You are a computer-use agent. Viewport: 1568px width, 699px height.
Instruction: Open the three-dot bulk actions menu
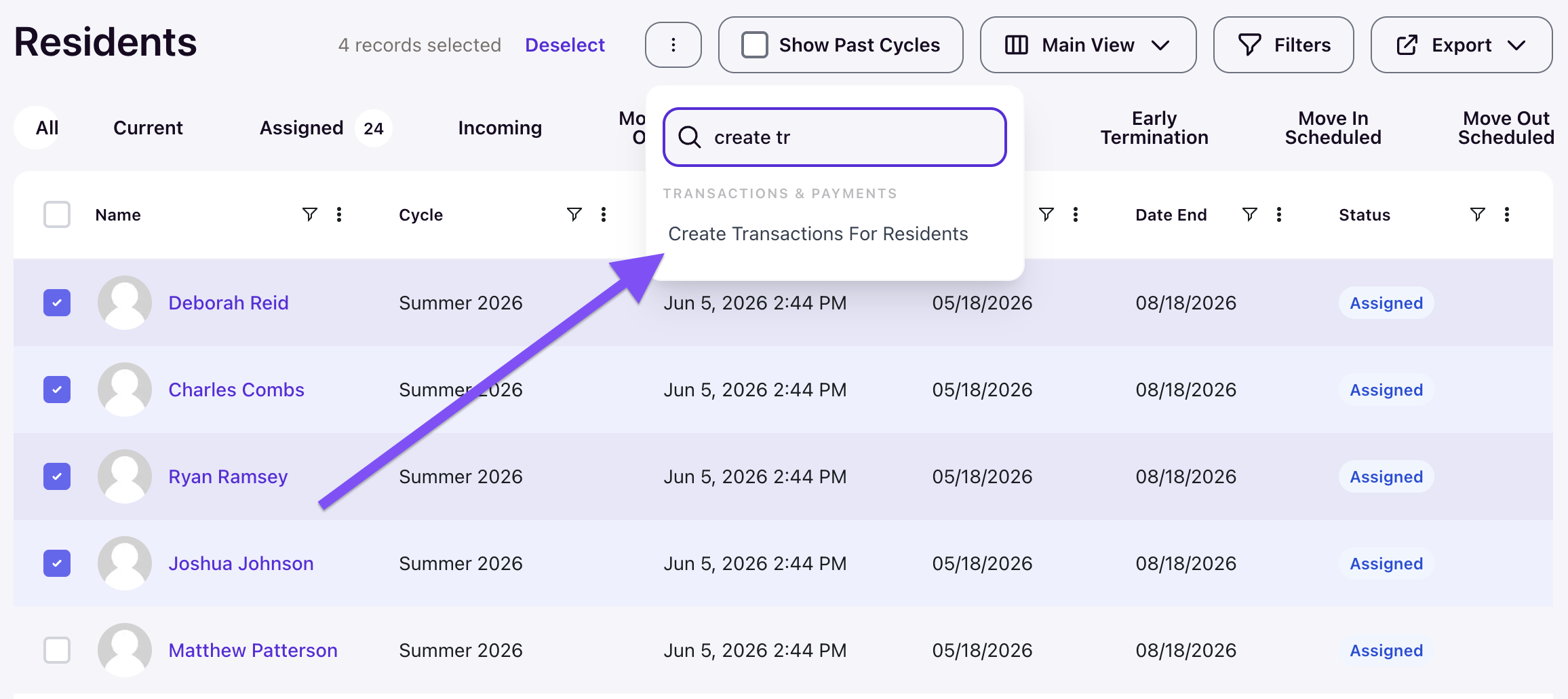673,45
